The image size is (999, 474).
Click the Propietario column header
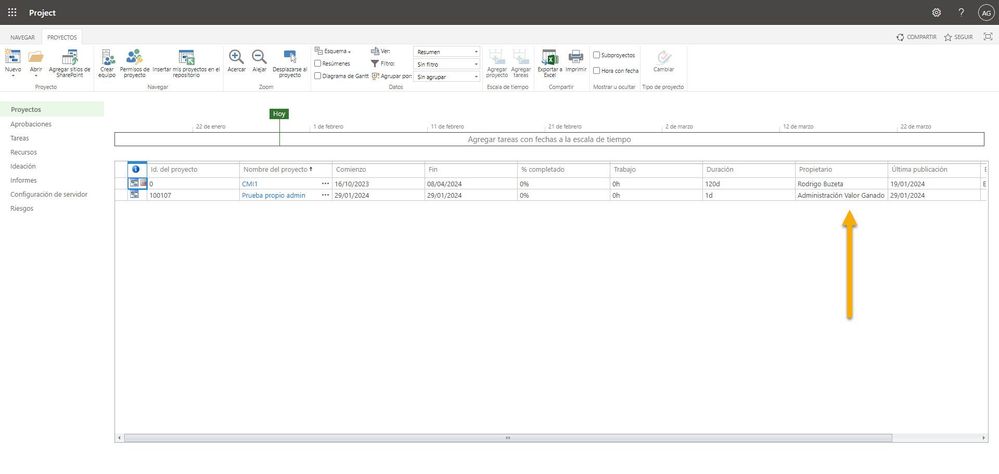tap(841, 169)
